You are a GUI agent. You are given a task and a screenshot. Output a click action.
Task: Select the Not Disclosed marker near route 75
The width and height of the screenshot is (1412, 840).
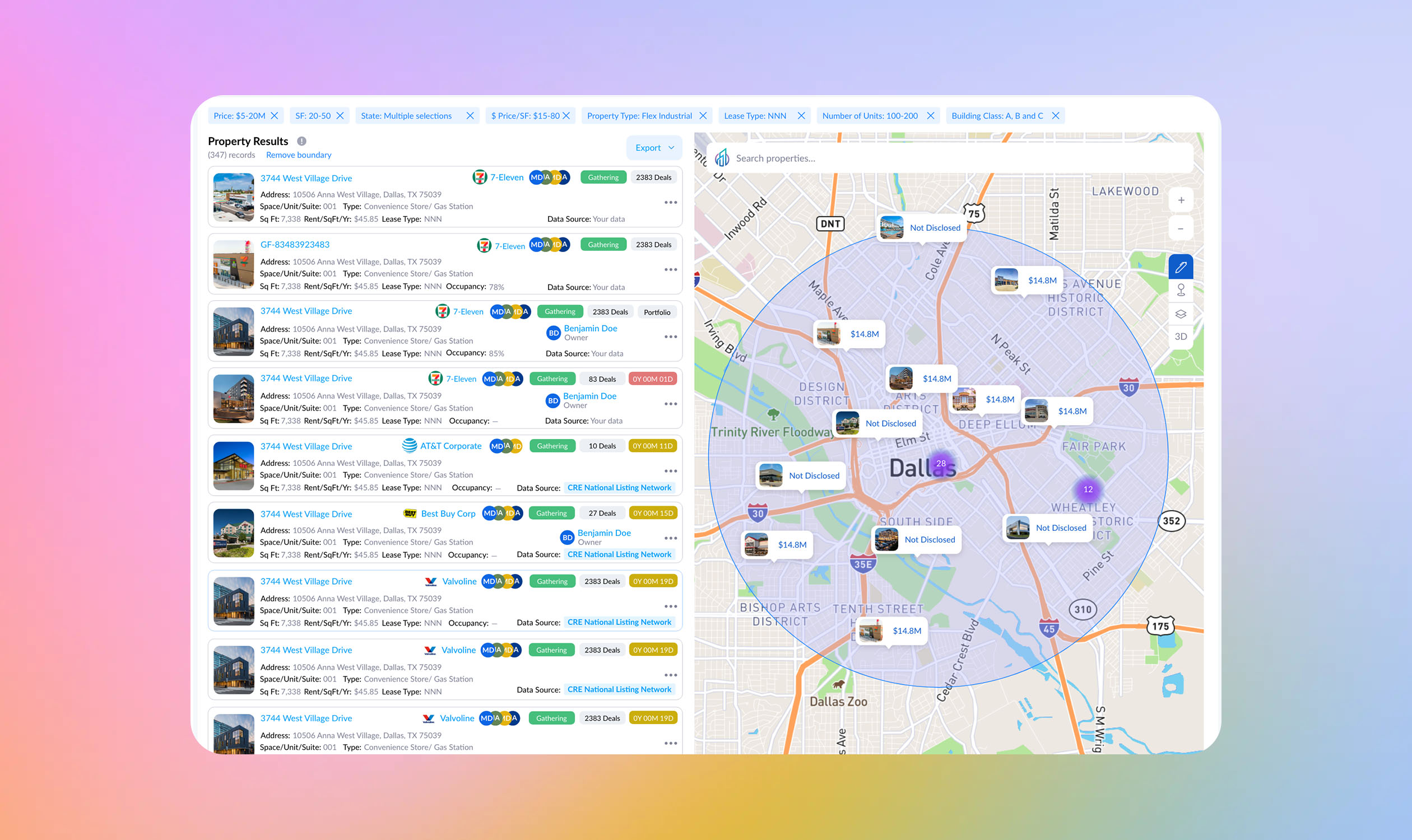[922, 227]
